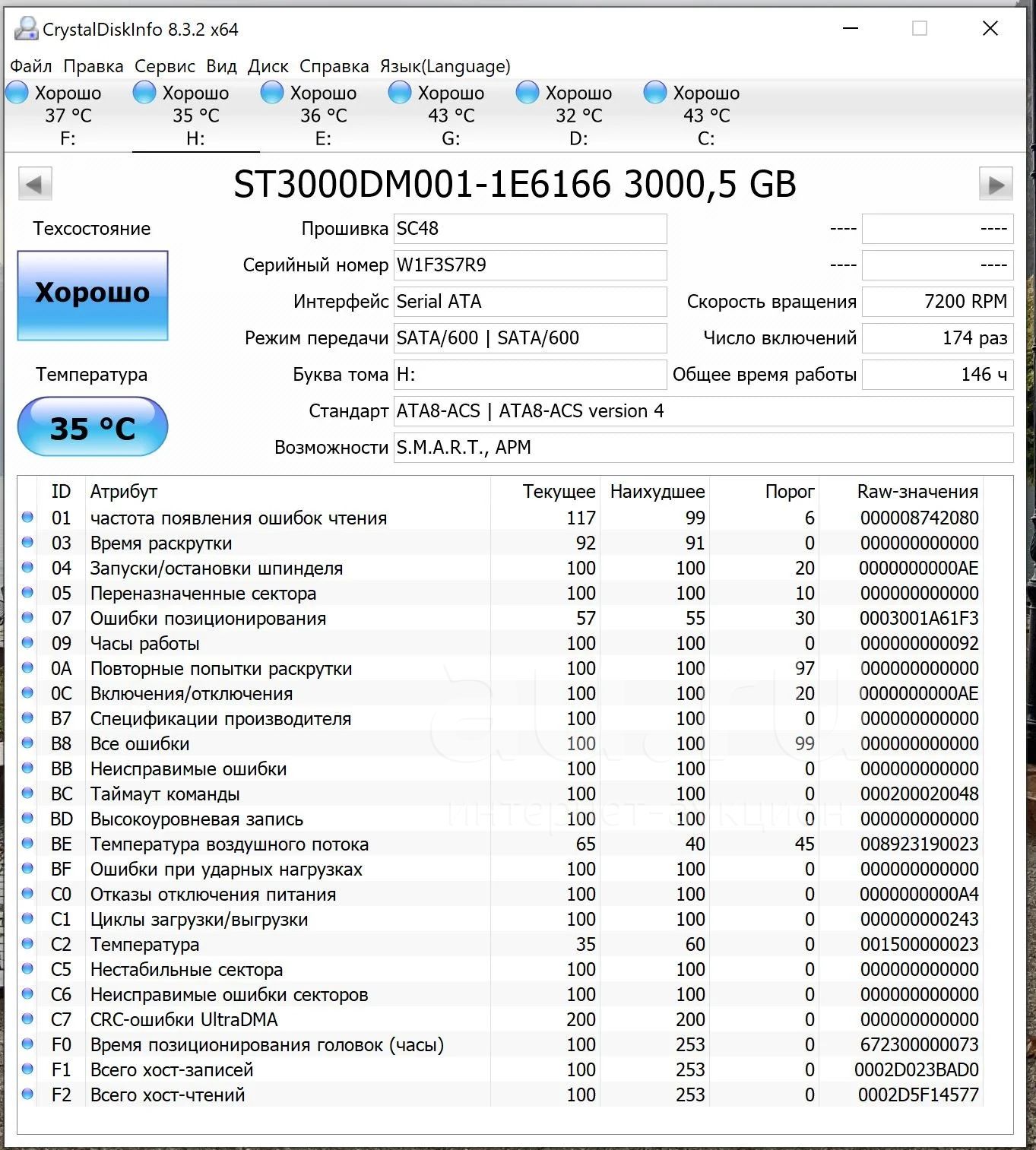Go to next disk with right arrow
Viewport: 1036px width, 1150px height.
coord(996,184)
